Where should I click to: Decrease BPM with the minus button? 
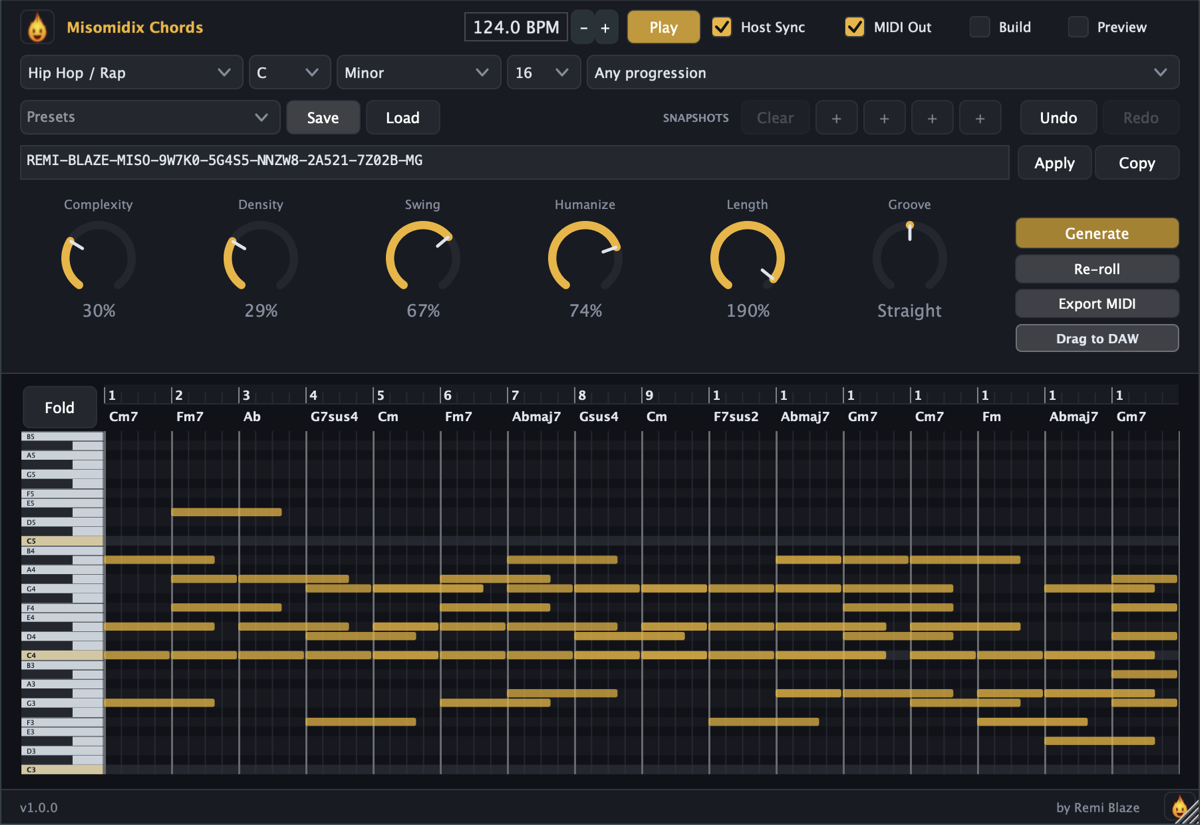tap(584, 28)
